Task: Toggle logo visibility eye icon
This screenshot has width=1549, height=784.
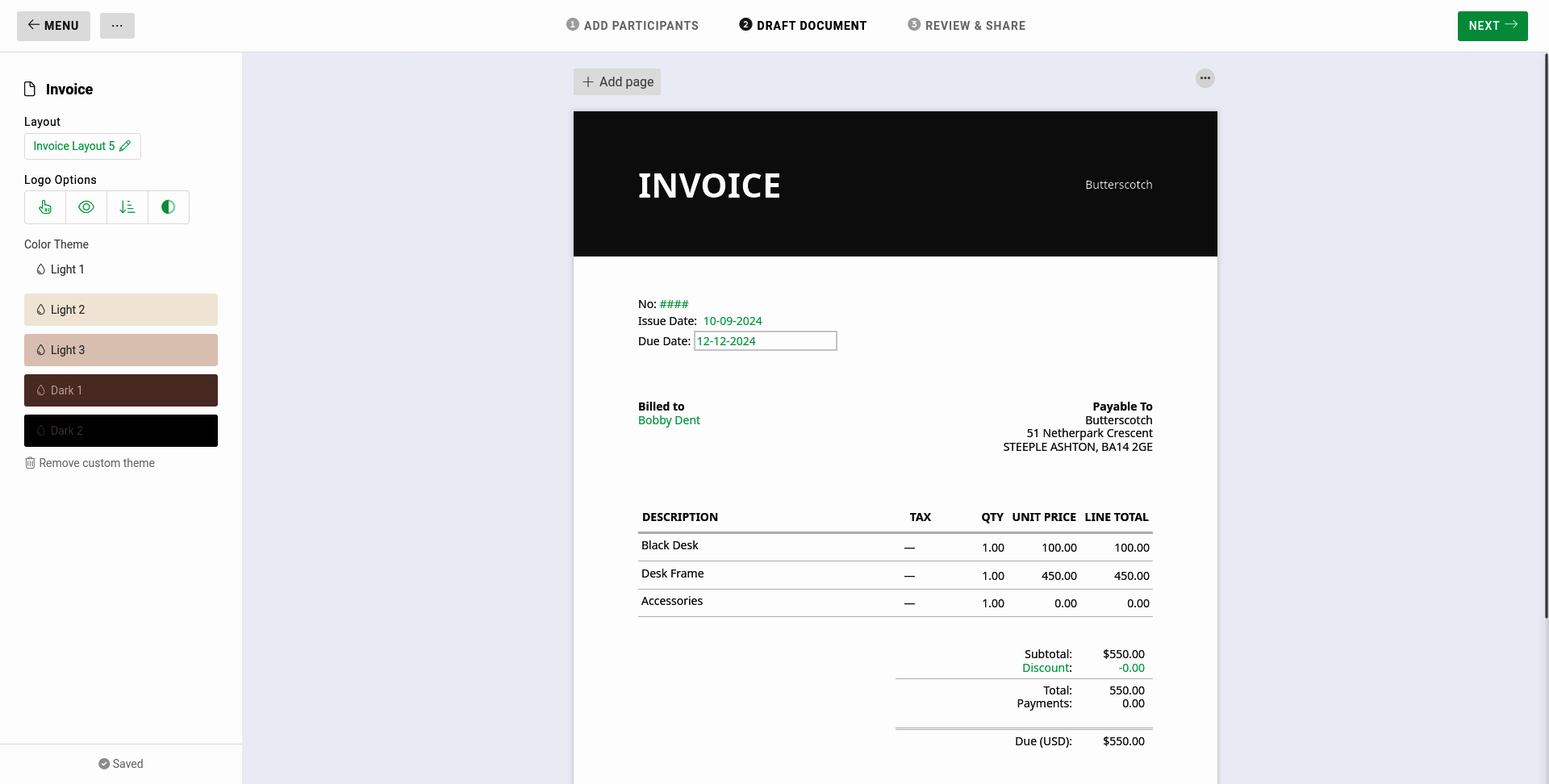Action: click(x=86, y=207)
